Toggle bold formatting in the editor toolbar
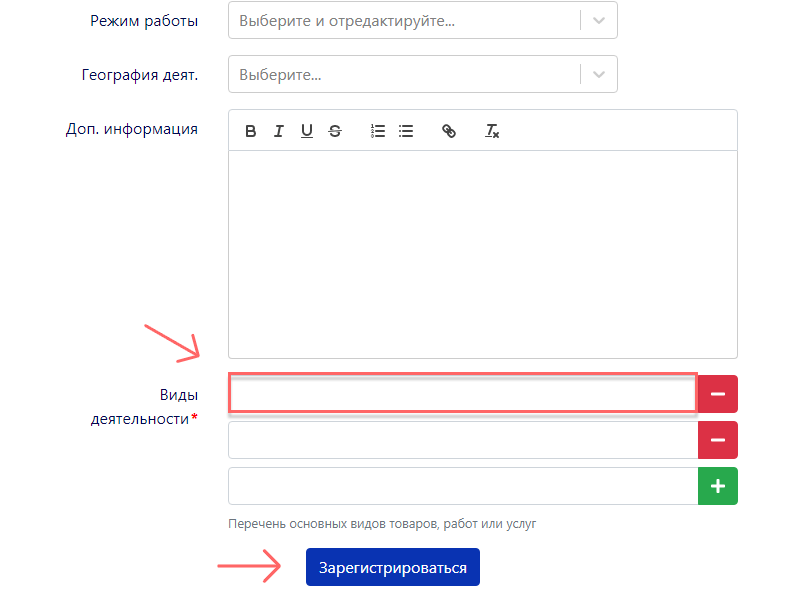Viewport: 800px width, 600px height. pyautogui.click(x=251, y=131)
